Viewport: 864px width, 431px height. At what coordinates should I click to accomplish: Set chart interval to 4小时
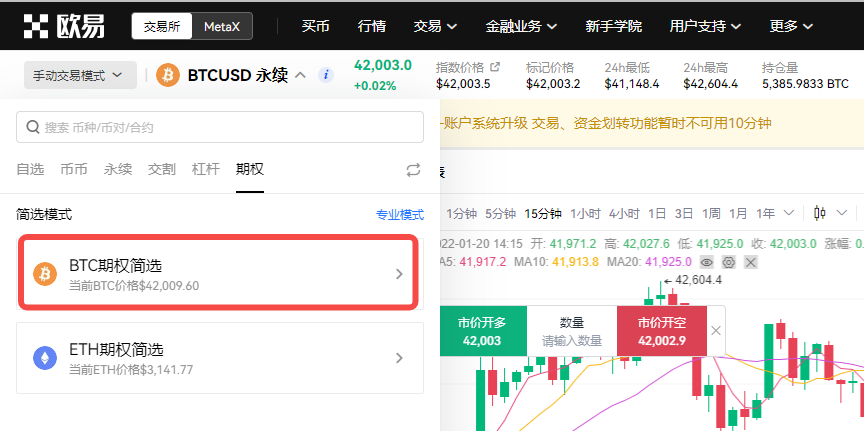coord(624,213)
